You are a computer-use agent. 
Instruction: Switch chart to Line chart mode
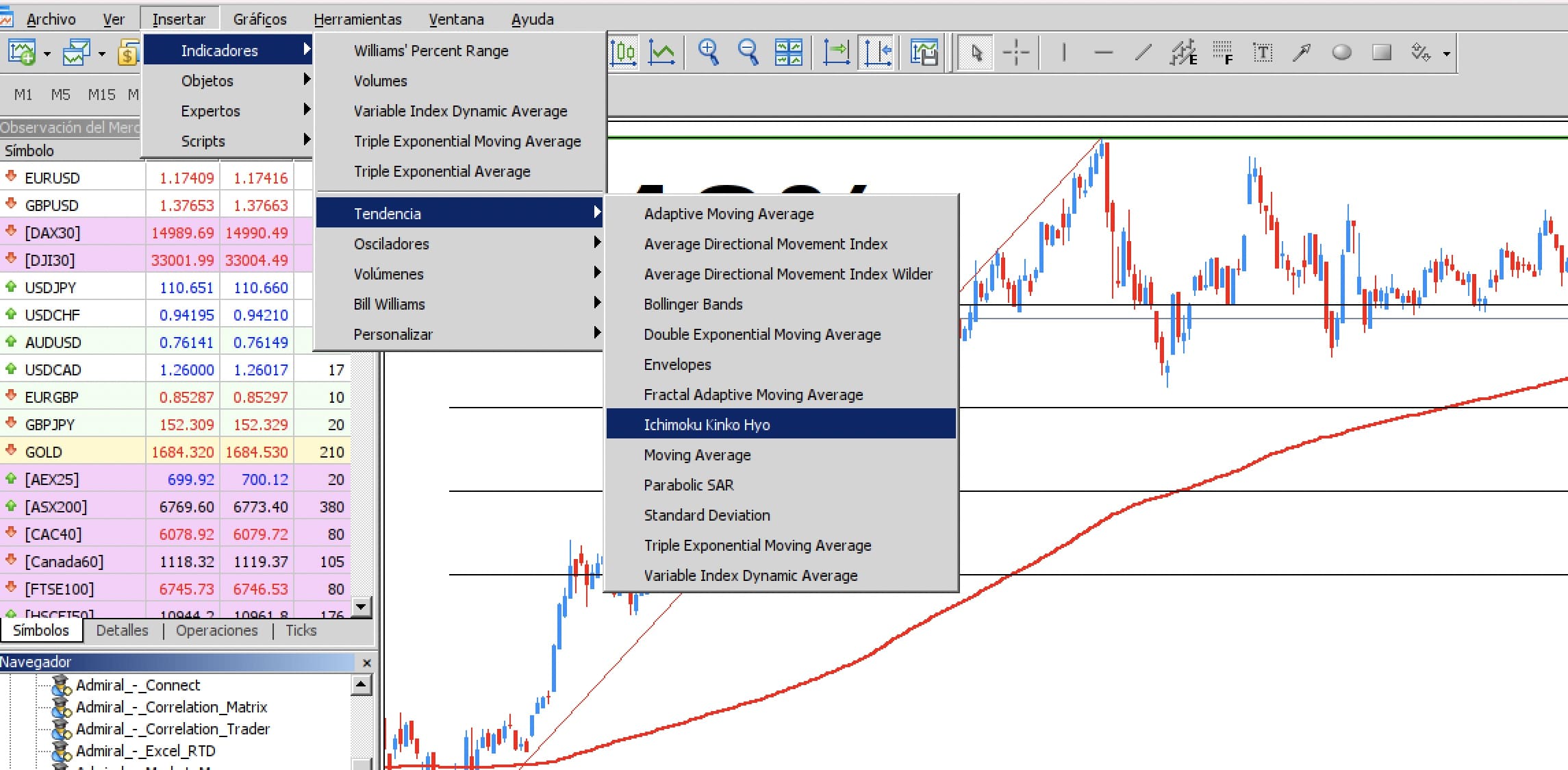click(x=663, y=51)
